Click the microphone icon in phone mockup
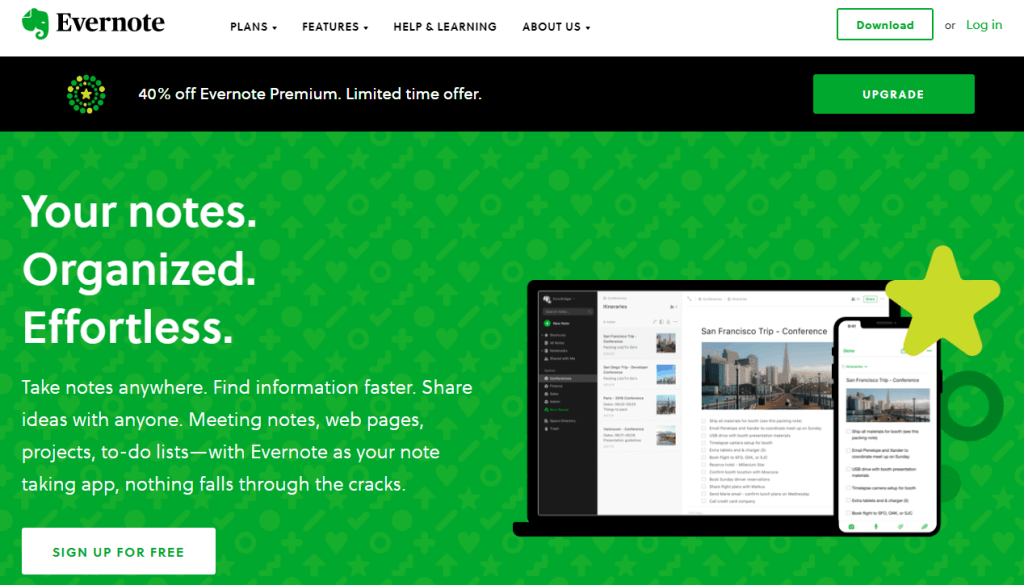Image resolution: width=1024 pixels, height=585 pixels. pos(876,526)
